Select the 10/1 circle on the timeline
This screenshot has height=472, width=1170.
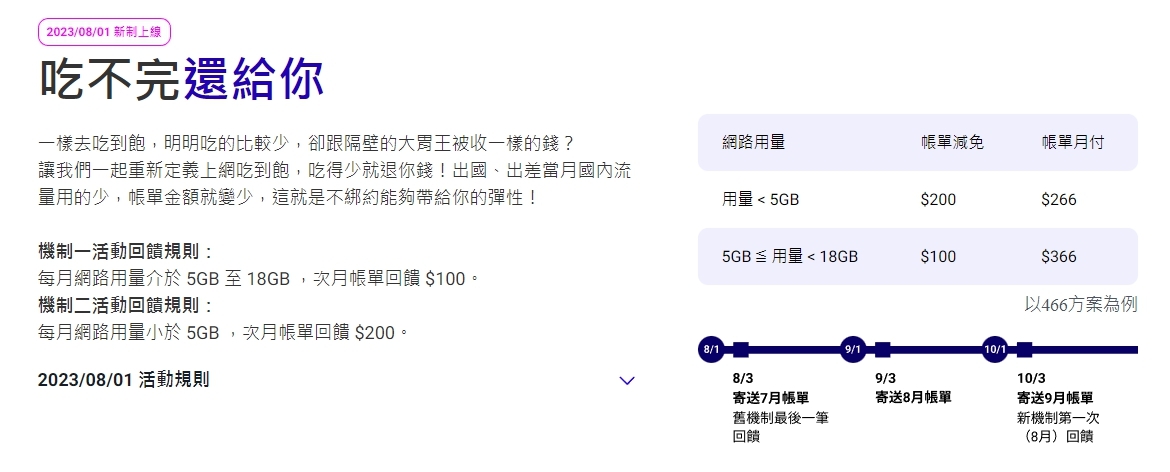tap(996, 350)
